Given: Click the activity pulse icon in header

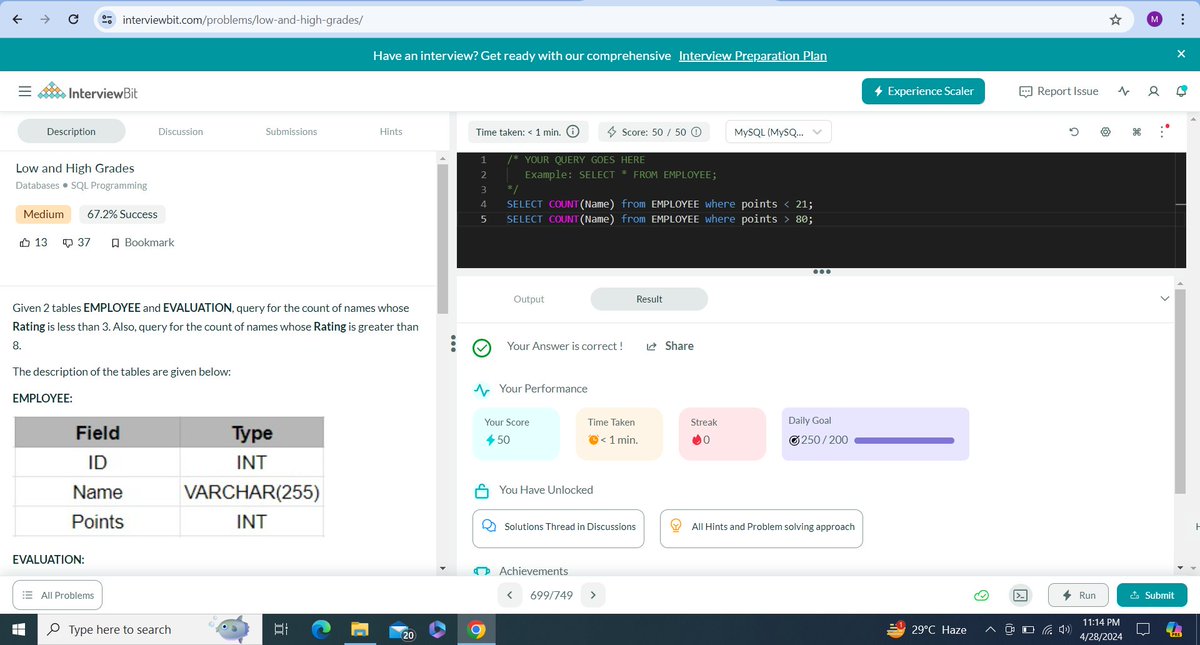Looking at the screenshot, I should pyautogui.click(x=1124, y=91).
